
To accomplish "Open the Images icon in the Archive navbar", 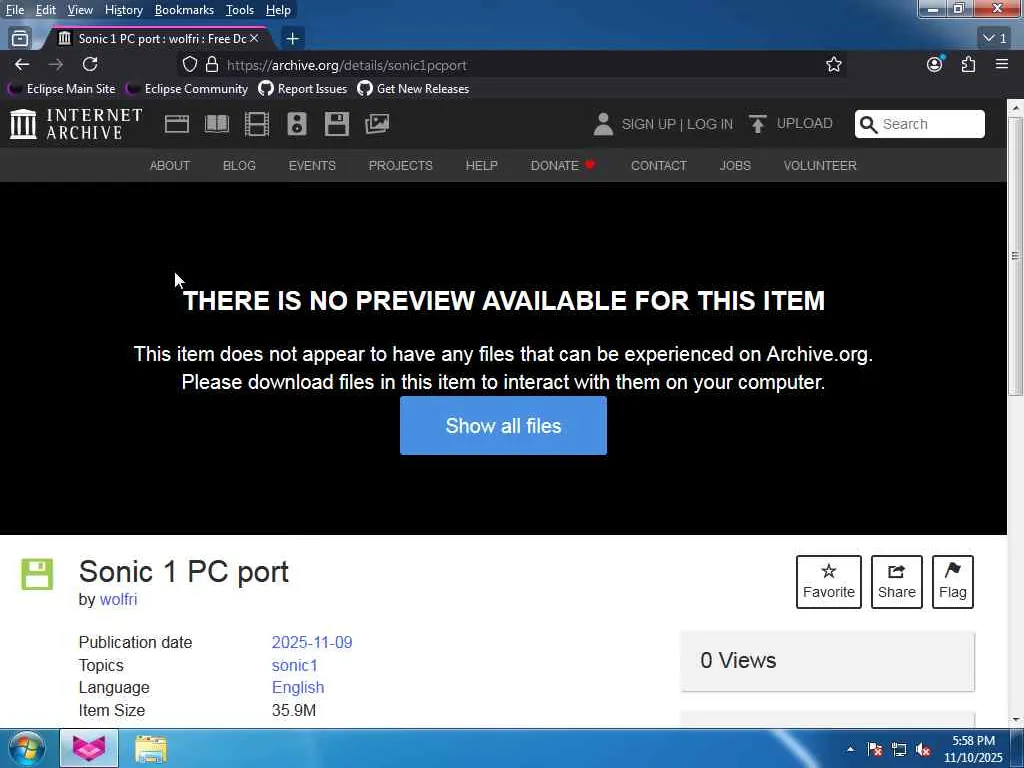I will pos(377,124).
